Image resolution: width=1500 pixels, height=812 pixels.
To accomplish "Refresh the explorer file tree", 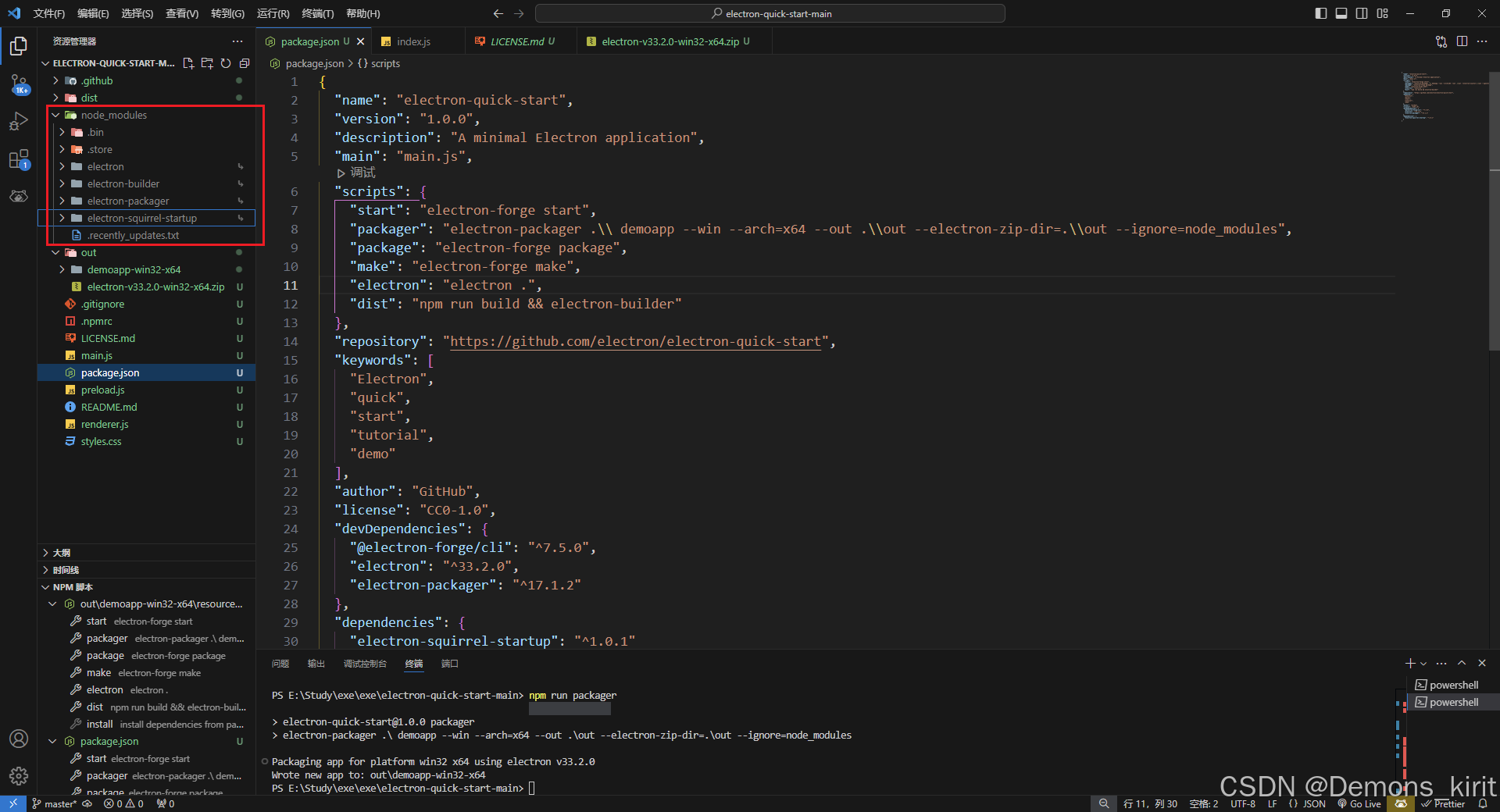I will [226, 63].
